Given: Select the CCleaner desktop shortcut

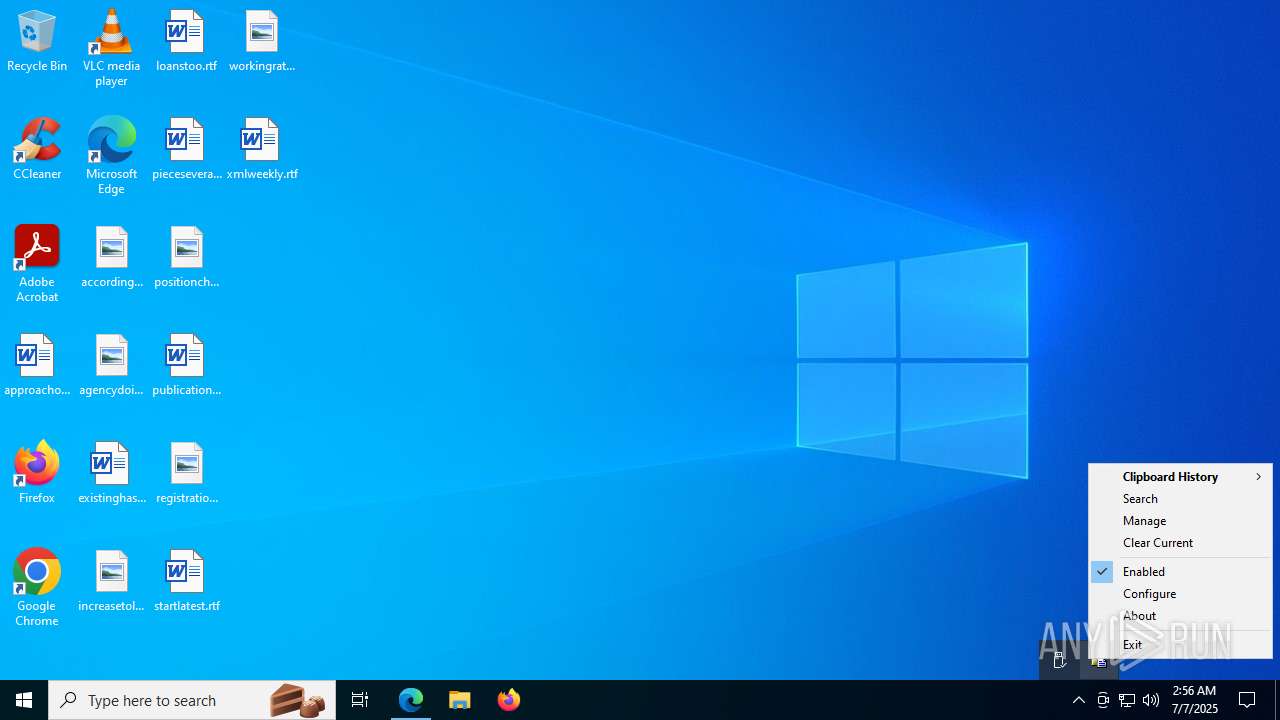Looking at the screenshot, I should pos(37,149).
